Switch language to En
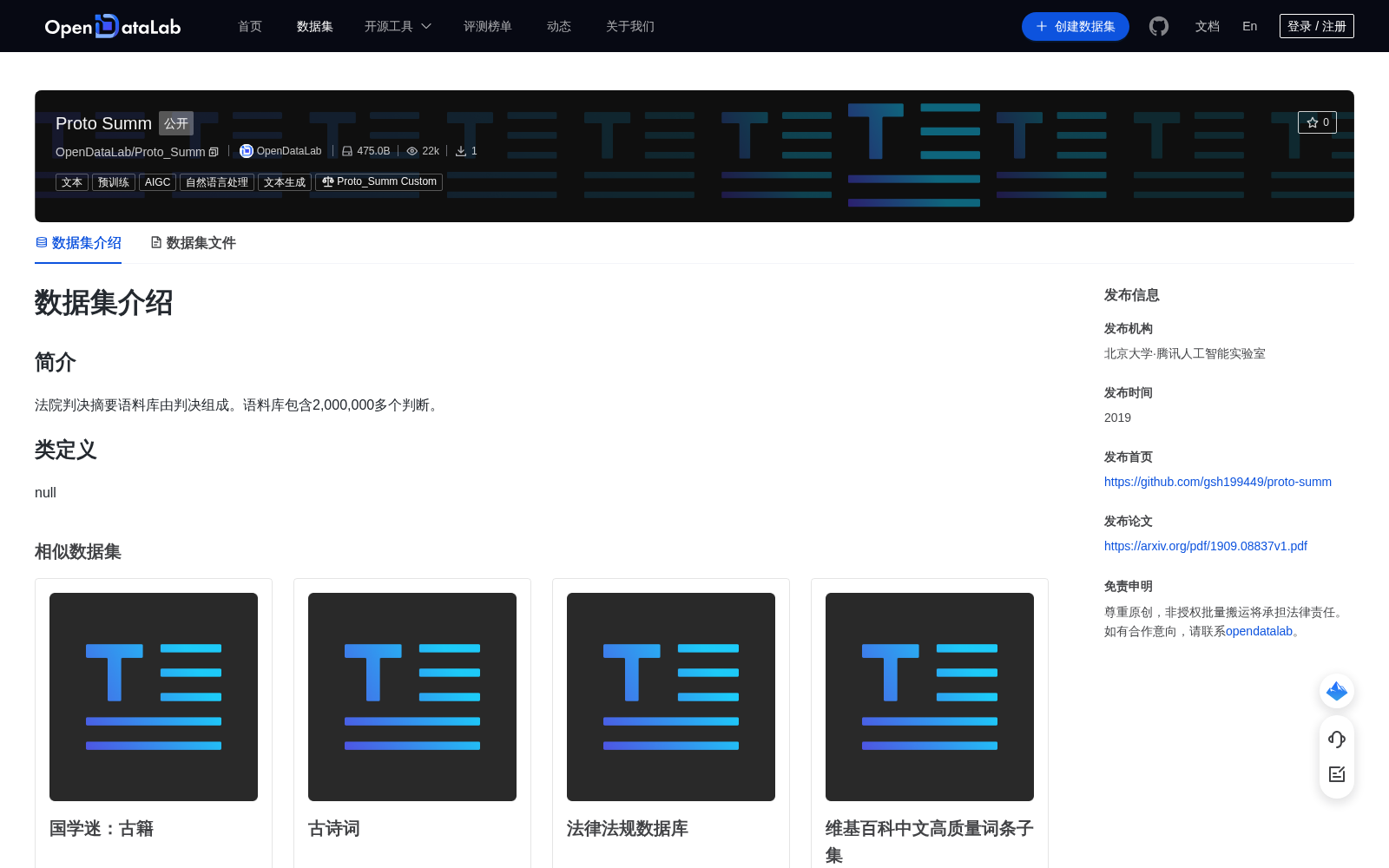Viewport: 1389px width, 868px height. point(1250,26)
